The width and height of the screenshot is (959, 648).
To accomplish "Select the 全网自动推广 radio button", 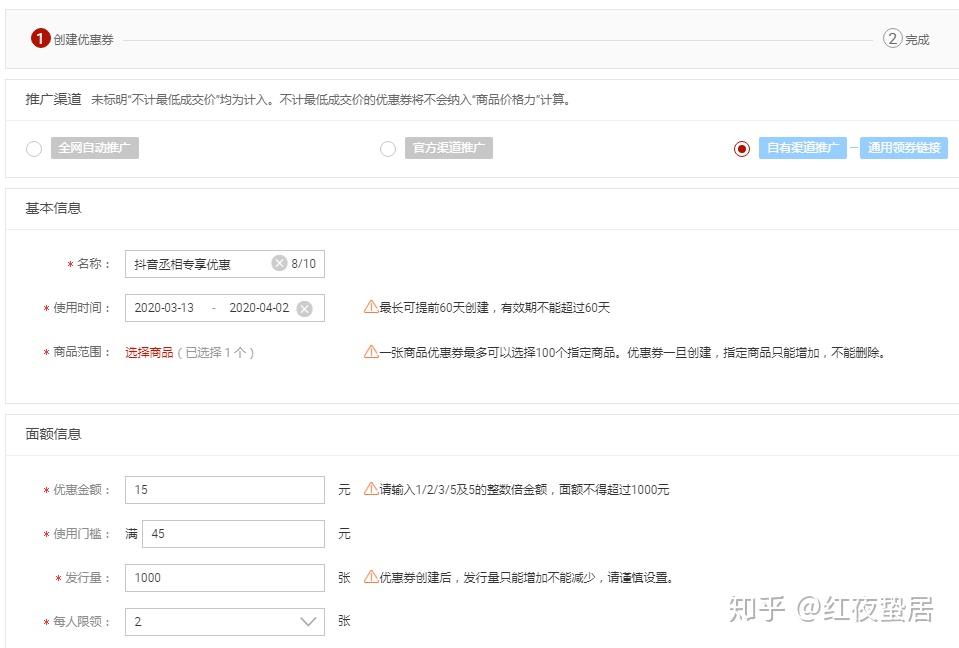I will point(34,149).
